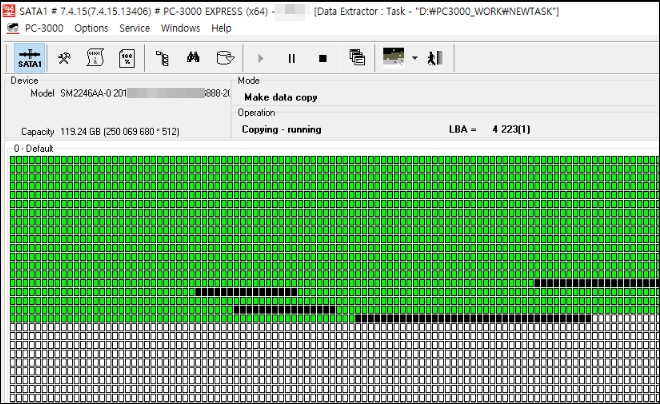Screen dimensions: 660x404
Task: Click a black unread block in sector map
Action: click(247, 292)
